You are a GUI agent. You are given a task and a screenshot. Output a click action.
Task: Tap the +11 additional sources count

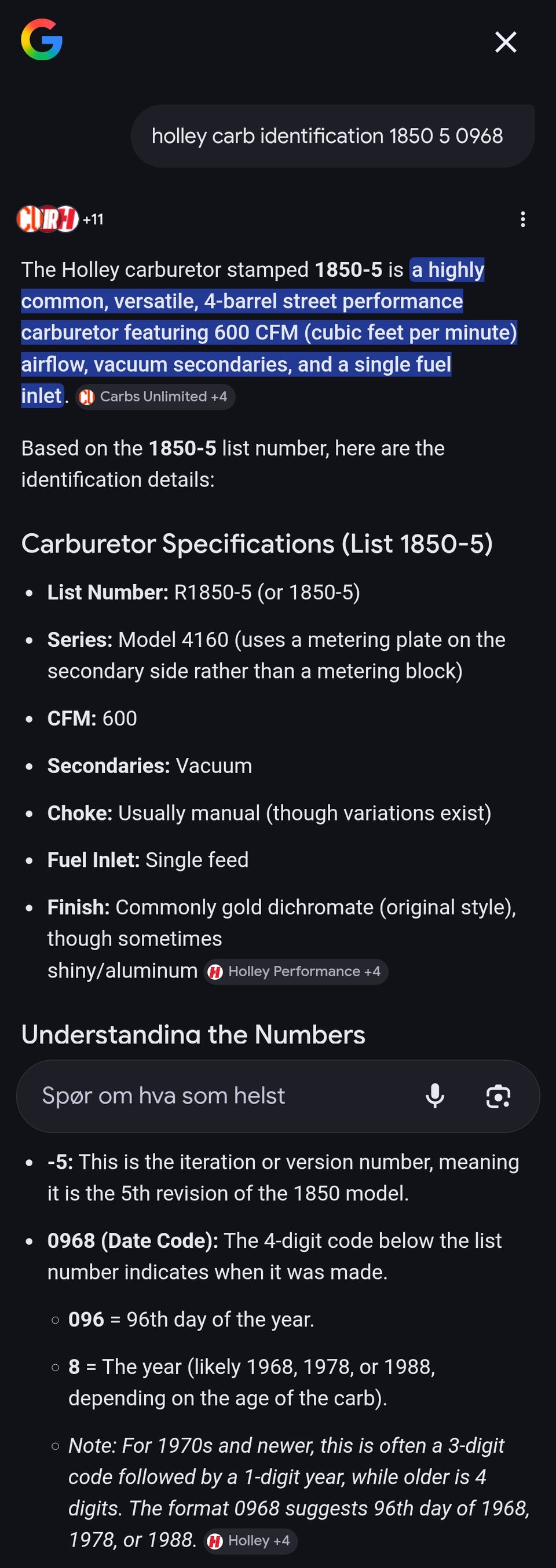pos(93,219)
